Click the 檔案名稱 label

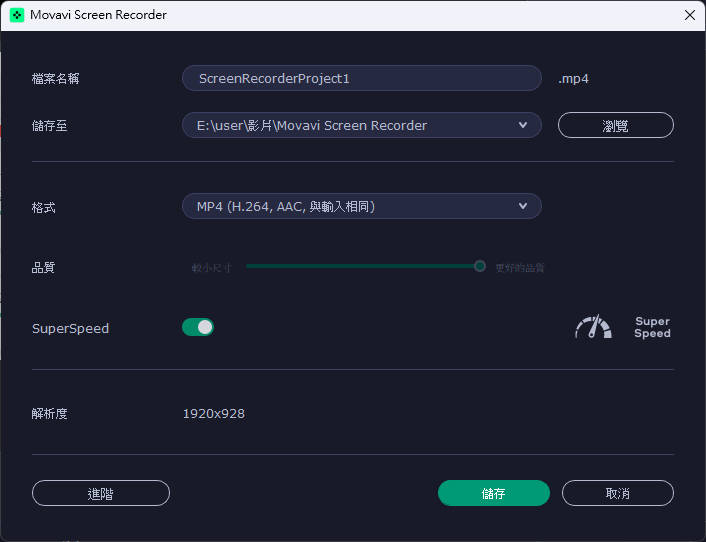[56, 79]
